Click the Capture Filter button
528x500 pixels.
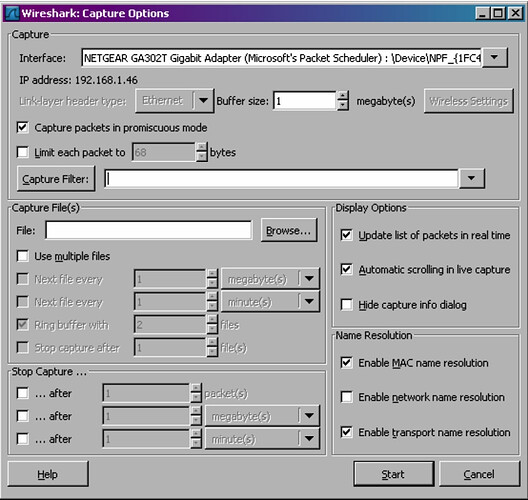(x=56, y=179)
